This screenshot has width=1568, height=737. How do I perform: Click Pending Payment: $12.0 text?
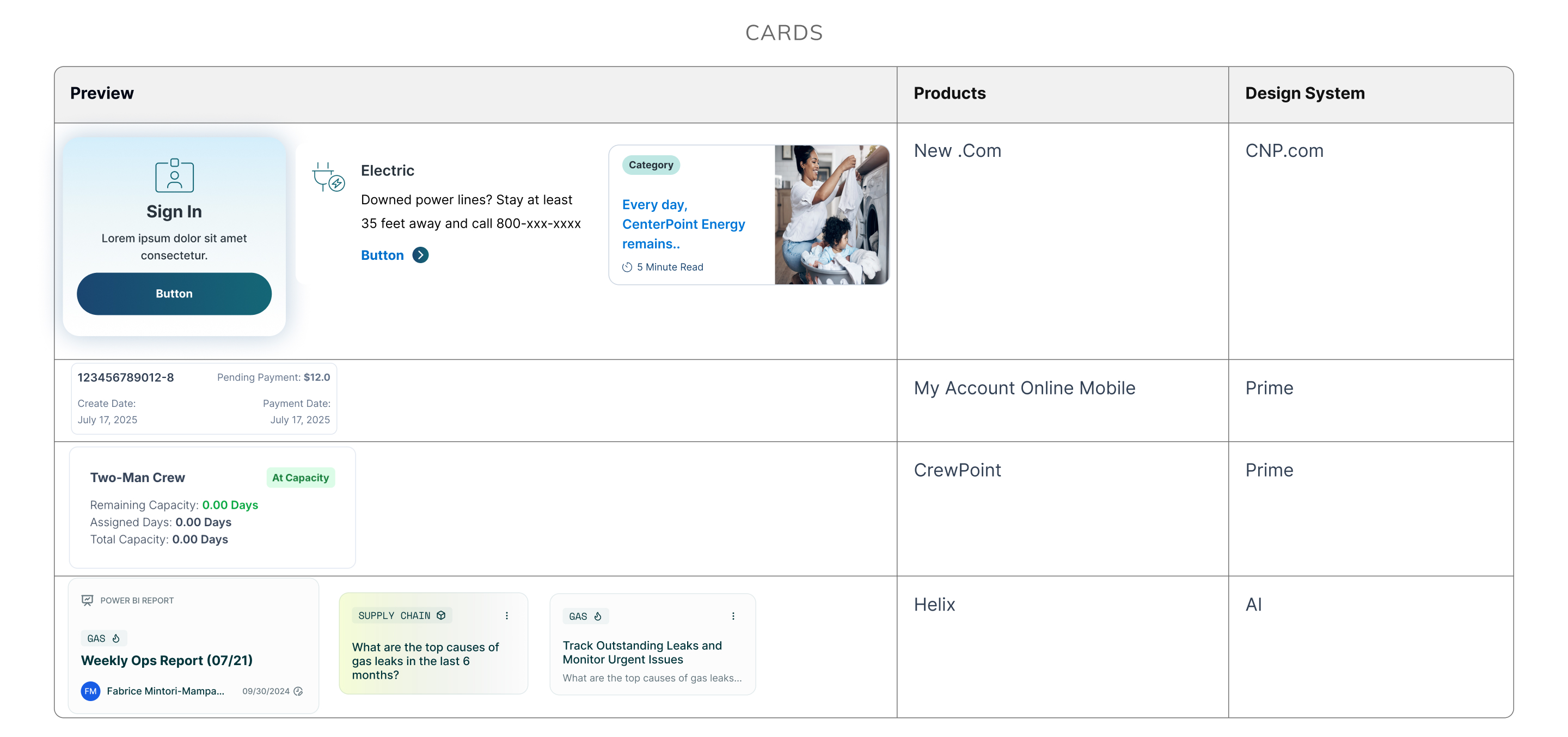(273, 377)
